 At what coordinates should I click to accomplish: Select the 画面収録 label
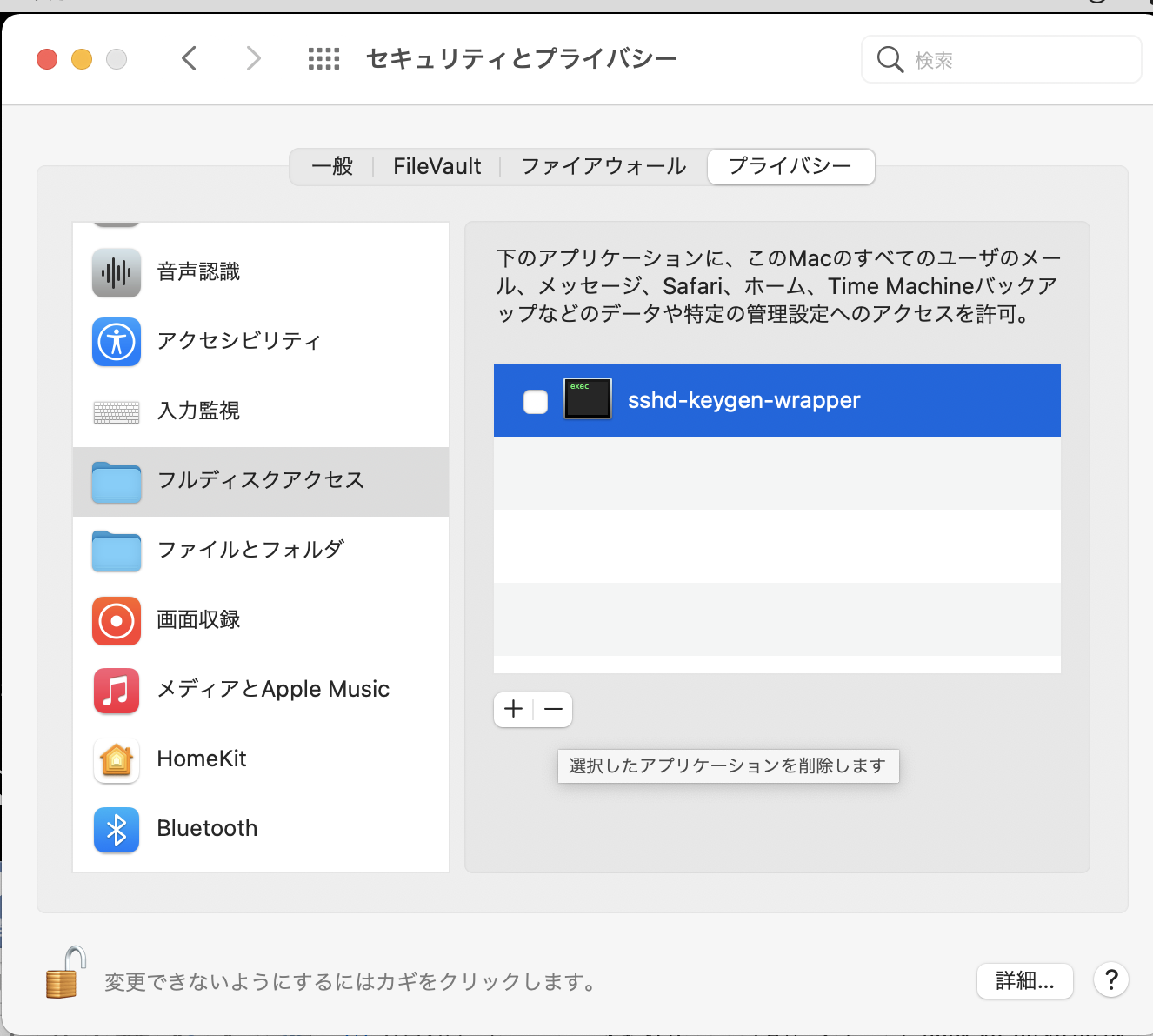(x=198, y=620)
